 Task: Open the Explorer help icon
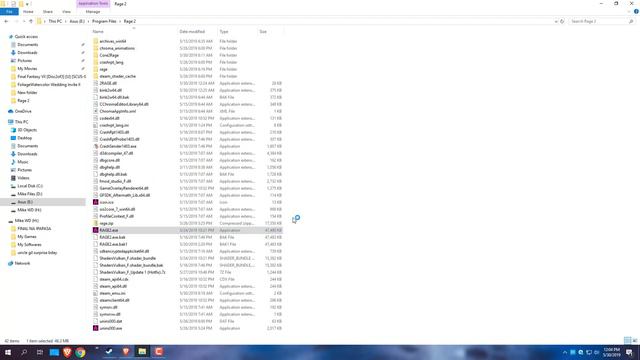(x=636, y=12)
